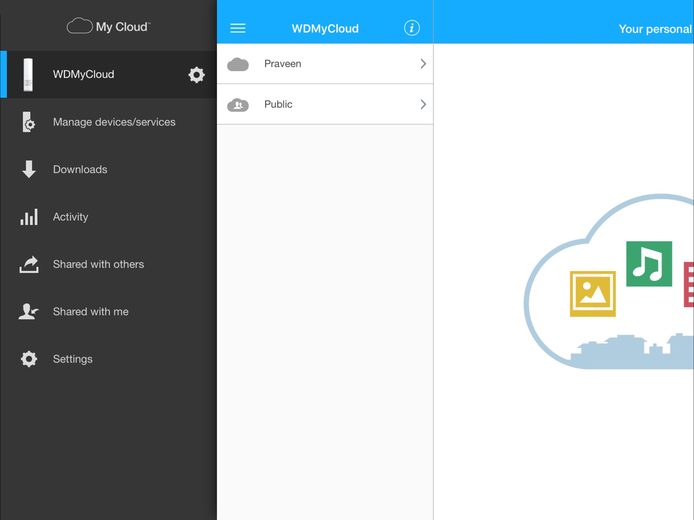694x520 pixels.
Task: Click the green music note icon in the illustration
Action: (649, 264)
